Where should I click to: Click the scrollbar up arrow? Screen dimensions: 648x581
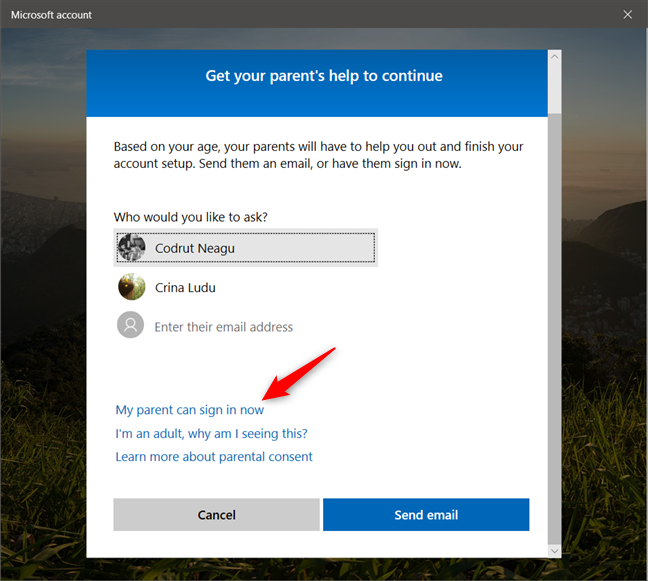click(x=555, y=57)
